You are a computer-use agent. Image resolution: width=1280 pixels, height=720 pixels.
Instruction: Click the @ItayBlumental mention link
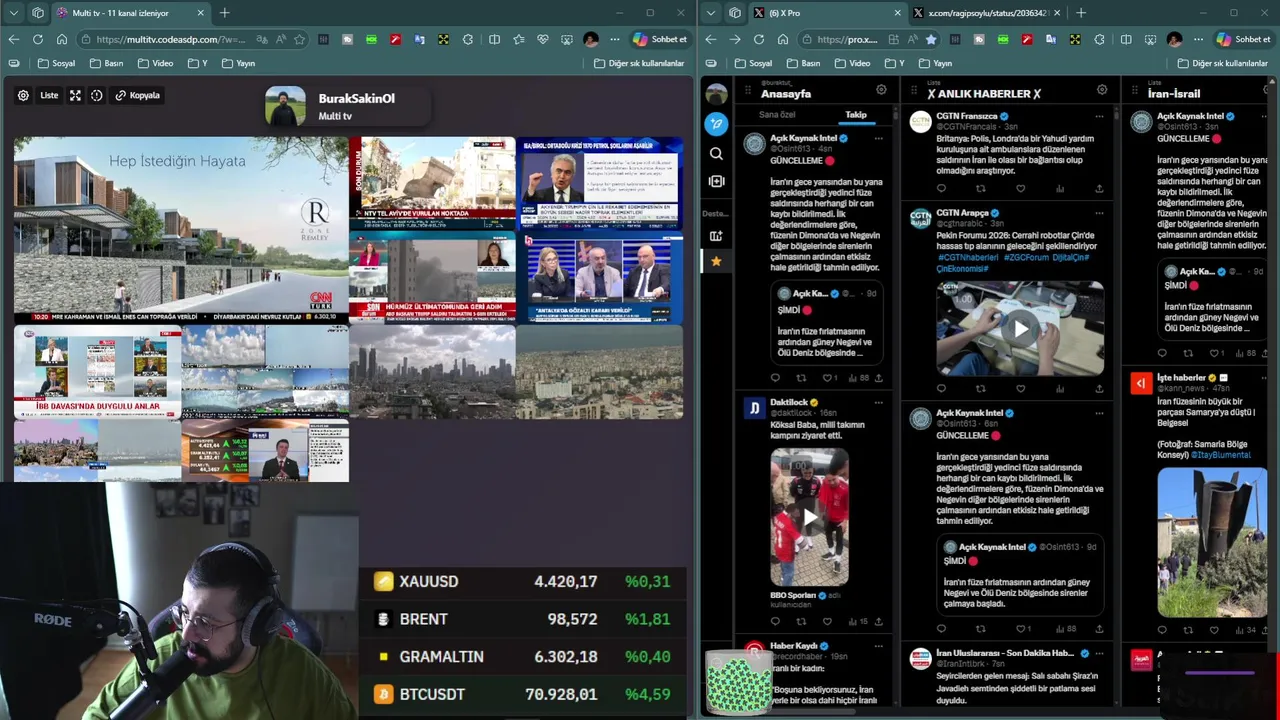[x=1221, y=454]
